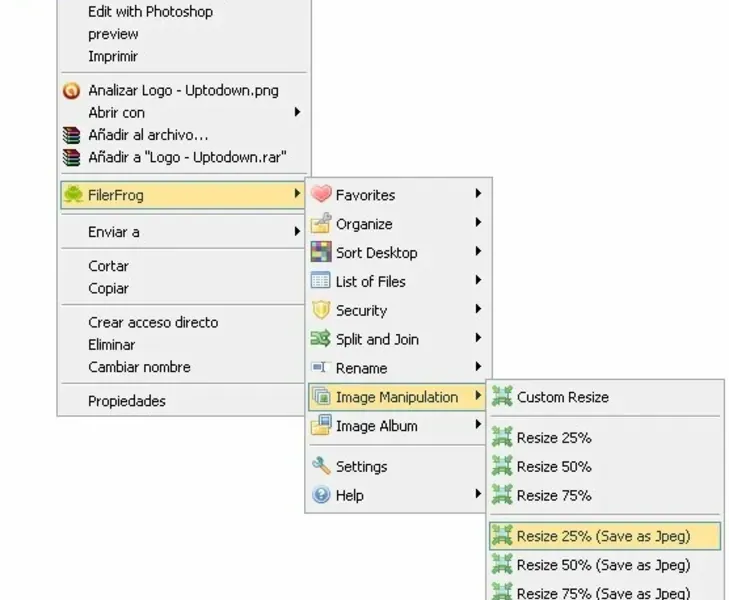729x600 pixels.
Task: Select Resize 50% option
Action: tap(554, 466)
